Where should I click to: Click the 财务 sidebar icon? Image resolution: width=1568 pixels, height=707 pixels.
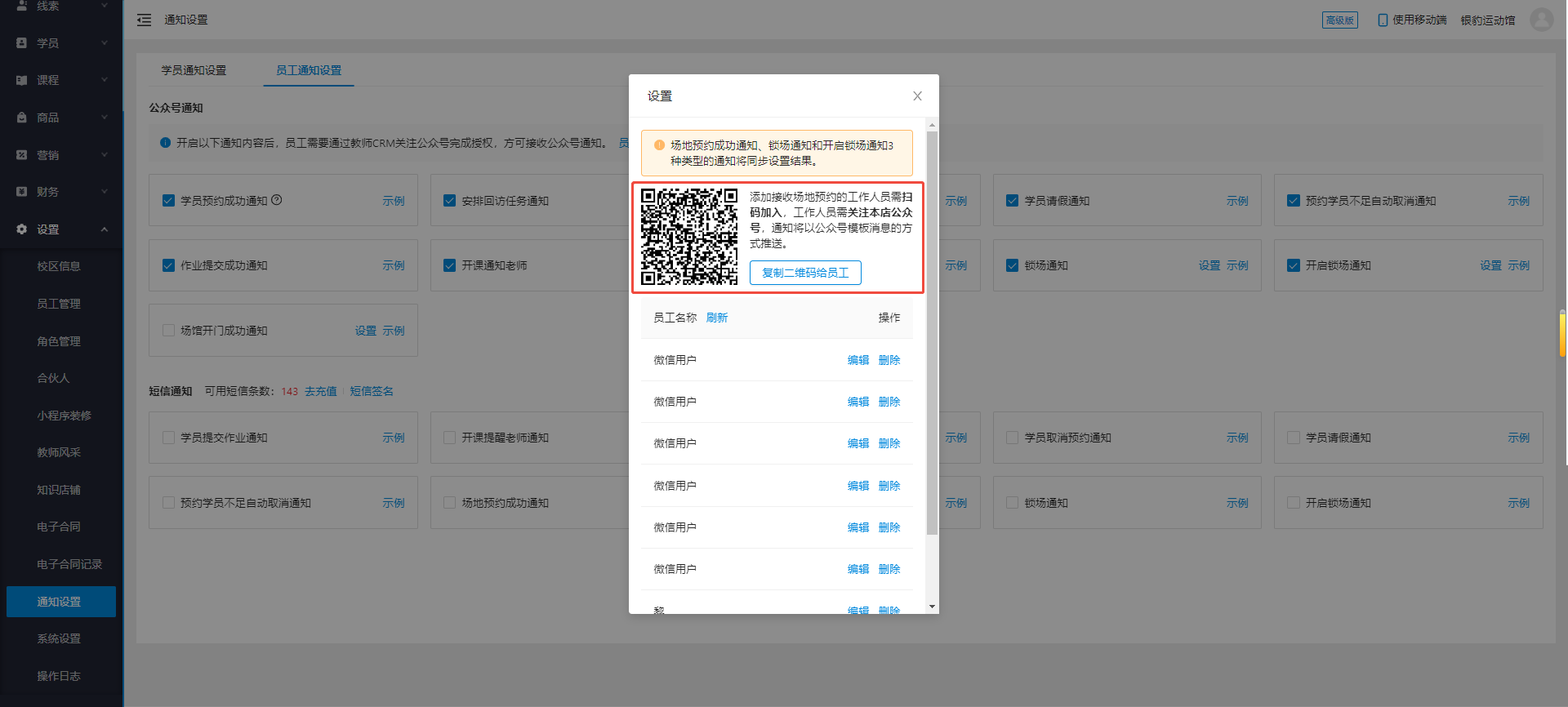pyautogui.click(x=22, y=192)
